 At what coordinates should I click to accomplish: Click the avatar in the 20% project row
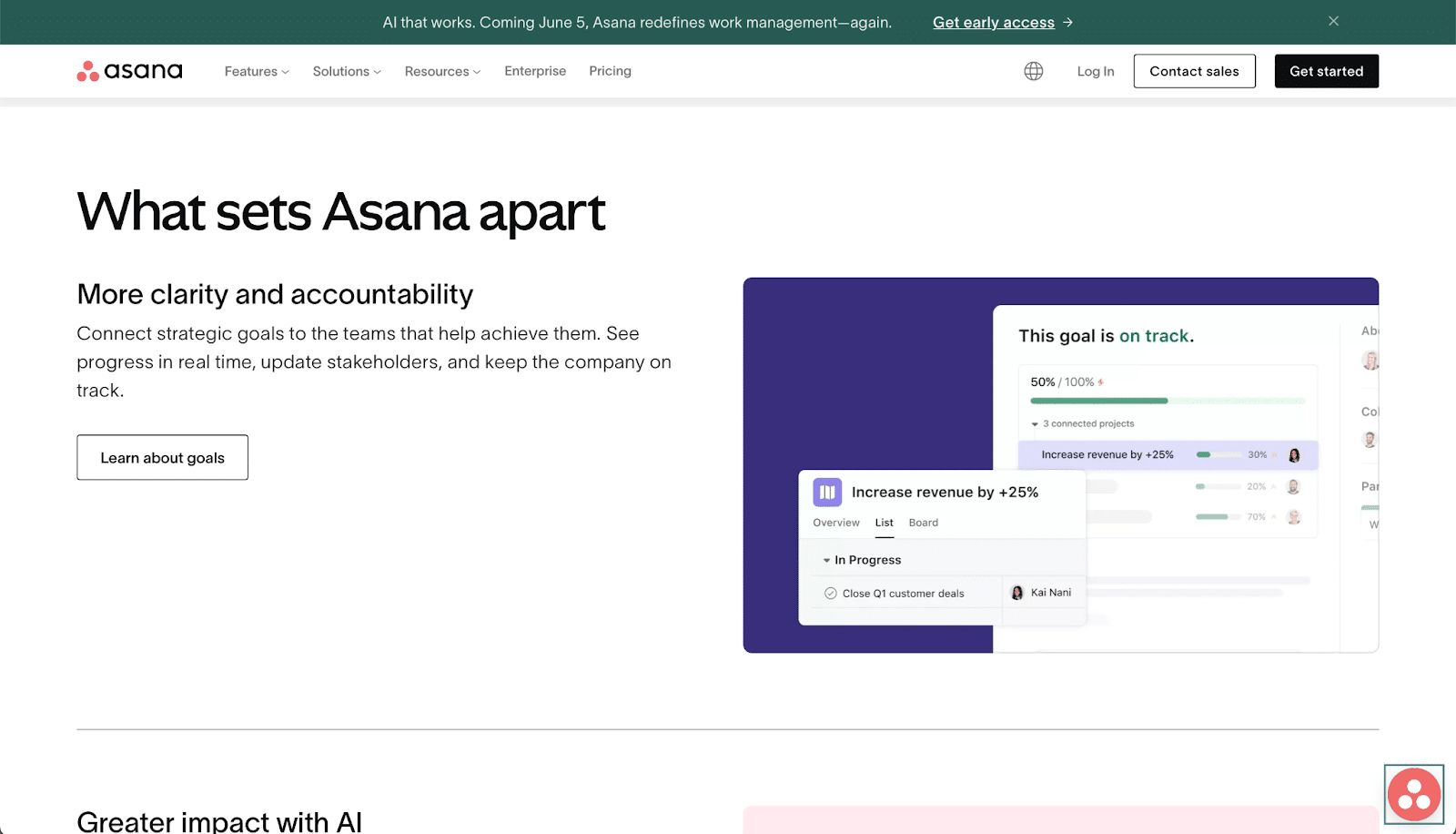pyautogui.click(x=1293, y=487)
